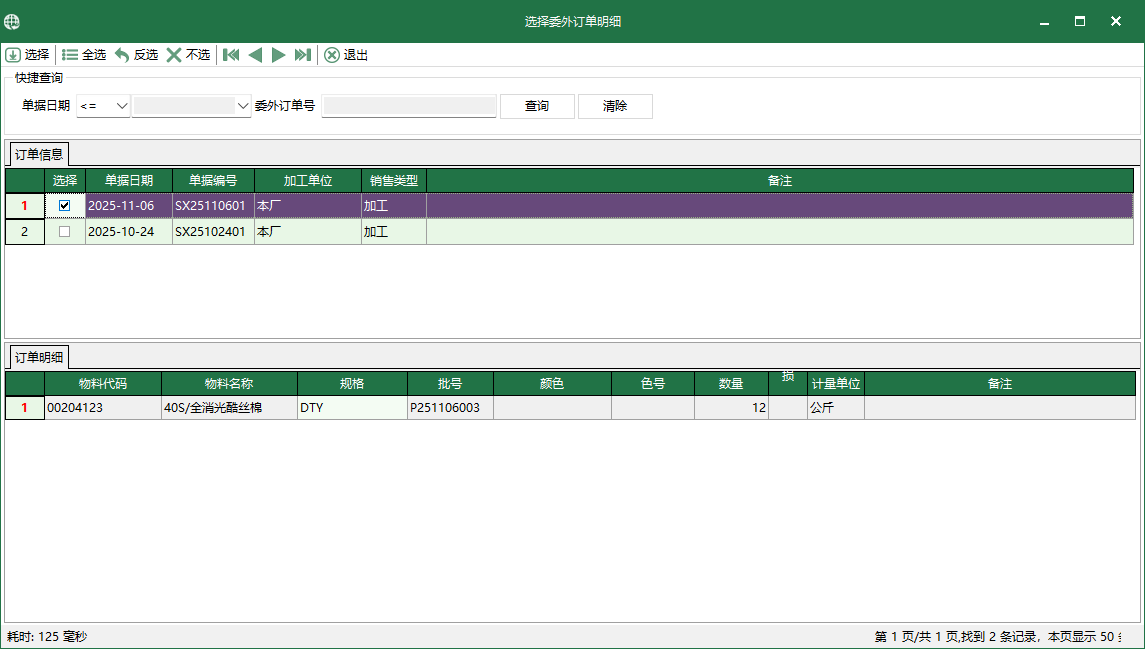
Task: Jump to the last page of records
Action: [303, 55]
